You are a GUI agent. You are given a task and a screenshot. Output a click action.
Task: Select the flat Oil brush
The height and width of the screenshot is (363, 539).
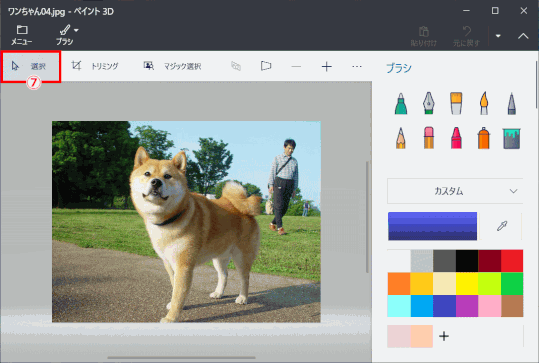(456, 103)
